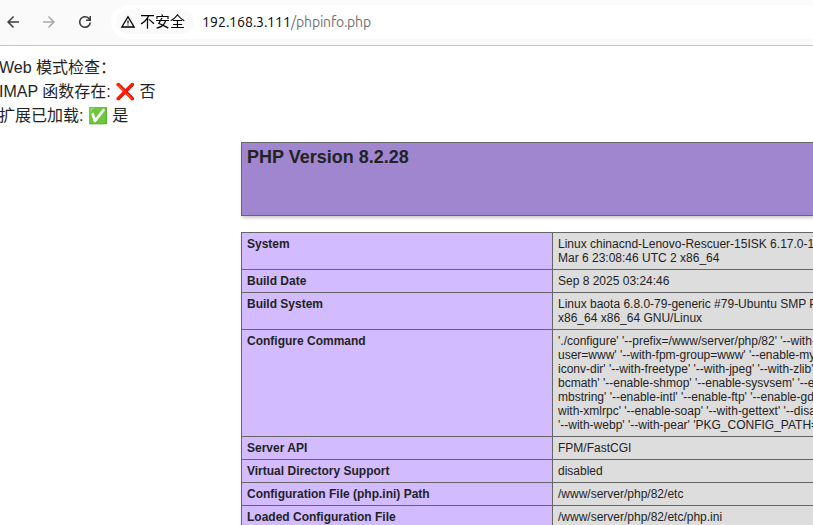Click the Build Date value Sep 8 2025
Viewport: 813px width, 525px height.
613,281
